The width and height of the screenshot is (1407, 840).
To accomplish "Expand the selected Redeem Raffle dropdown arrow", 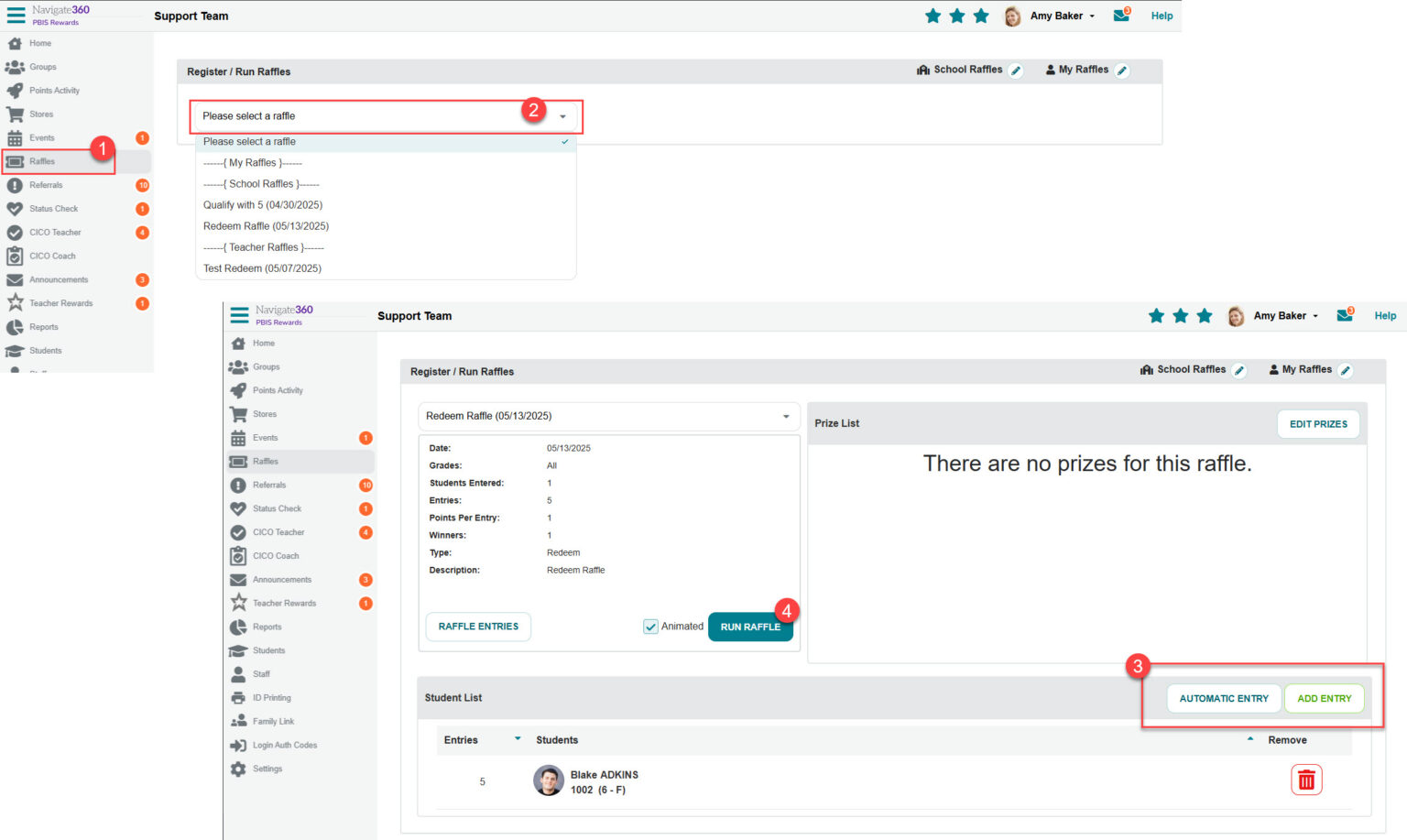I will tap(786, 417).
